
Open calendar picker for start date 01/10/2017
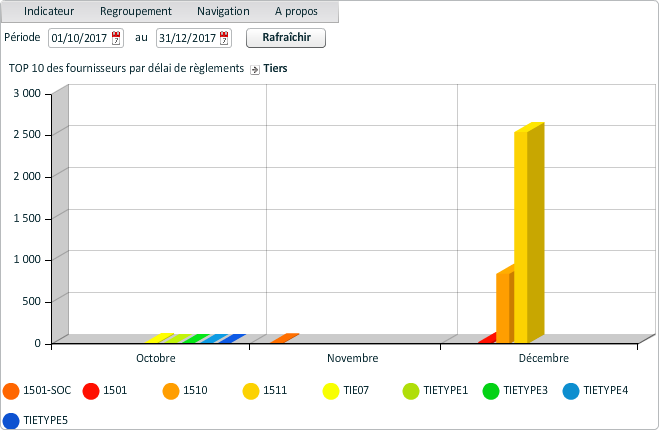[x=116, y=38]
